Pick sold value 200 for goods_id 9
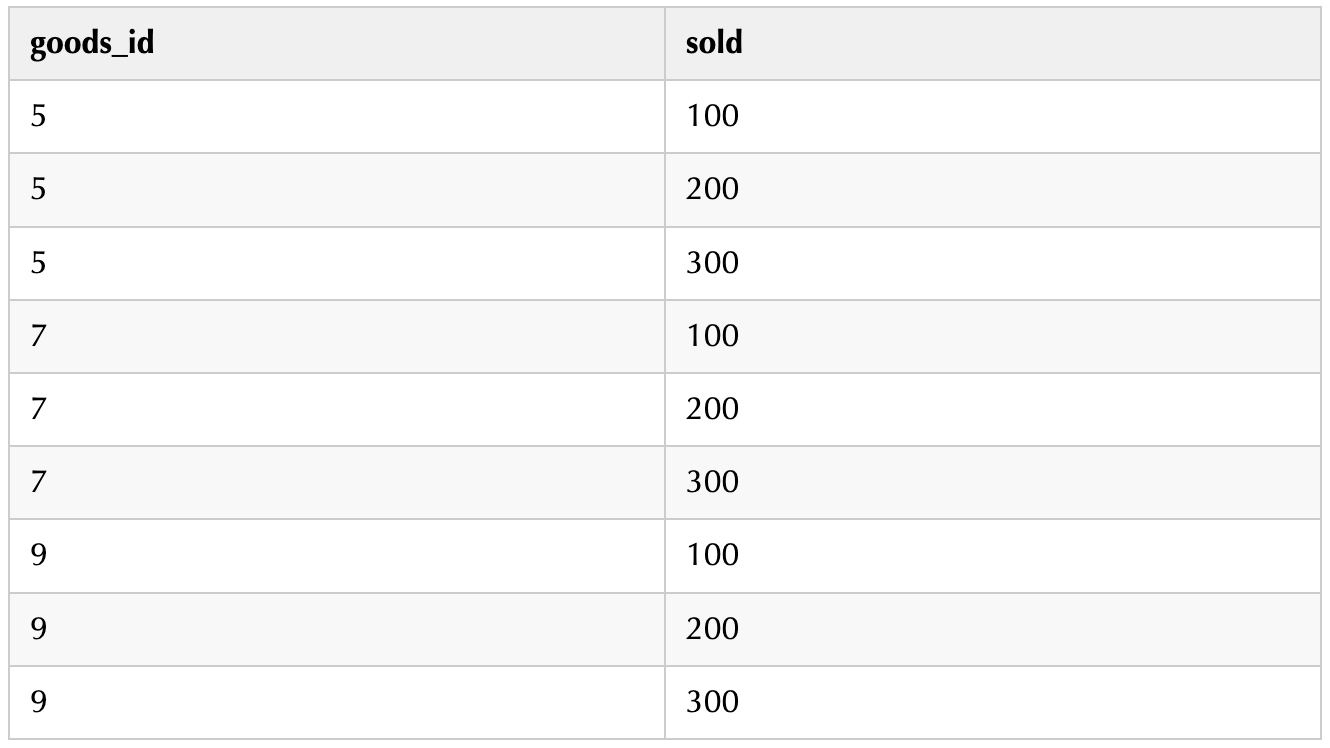Screen dimensions: 1330x748 pos(712,629)
